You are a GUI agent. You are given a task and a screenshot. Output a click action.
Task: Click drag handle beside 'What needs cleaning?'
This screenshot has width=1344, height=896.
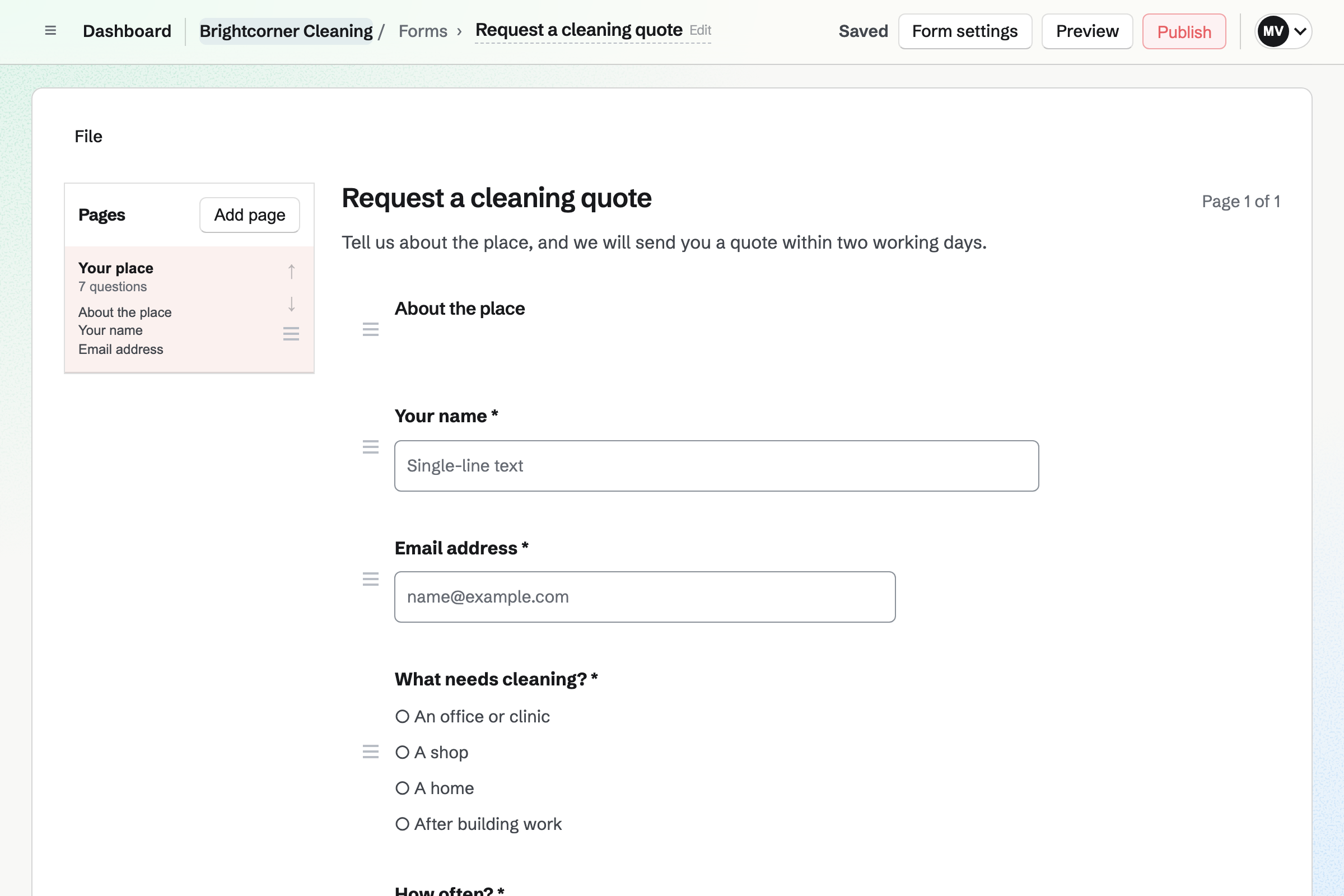coord(371,752)
